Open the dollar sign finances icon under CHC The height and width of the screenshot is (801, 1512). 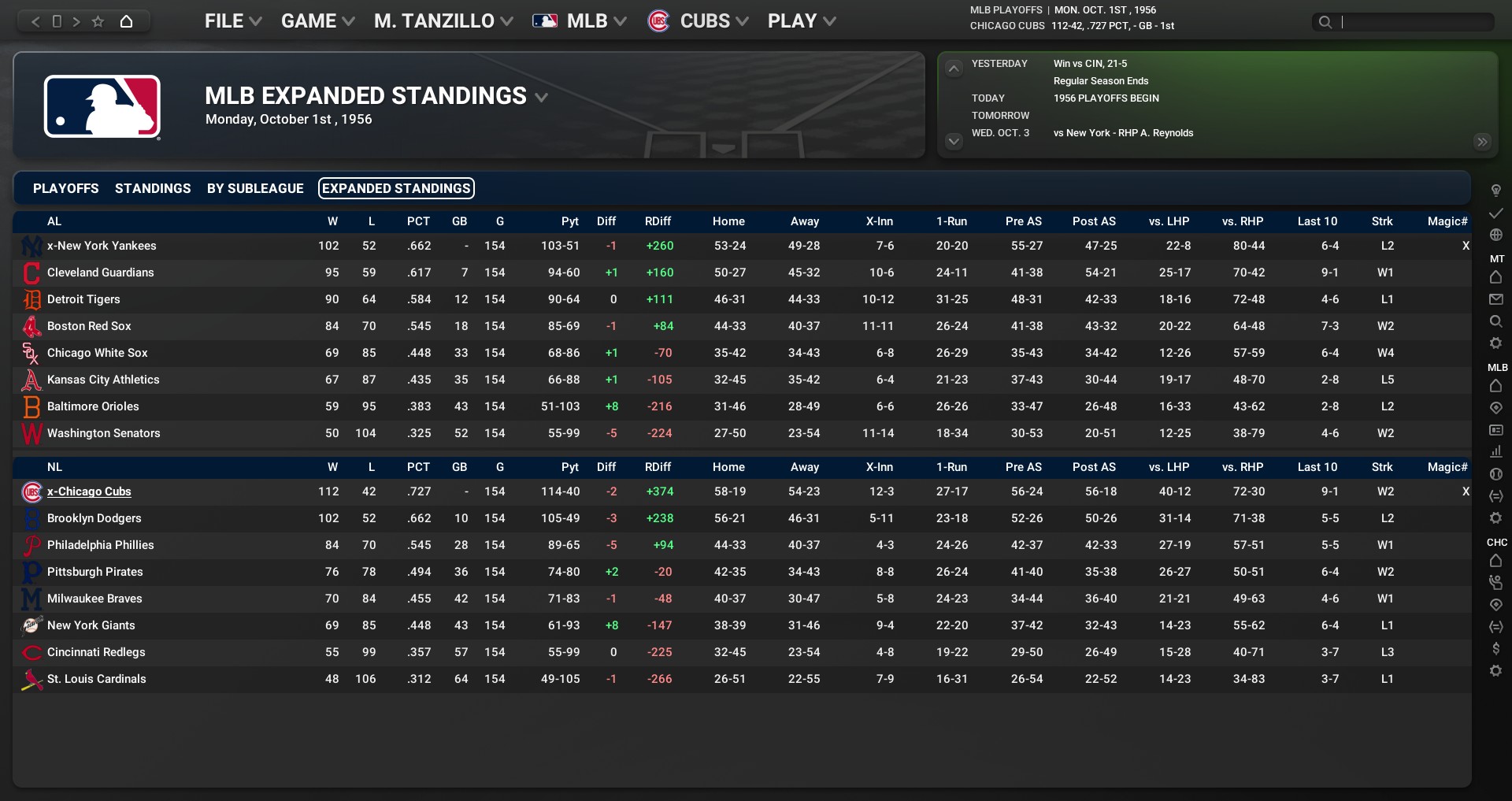(x=1495, y=649)
